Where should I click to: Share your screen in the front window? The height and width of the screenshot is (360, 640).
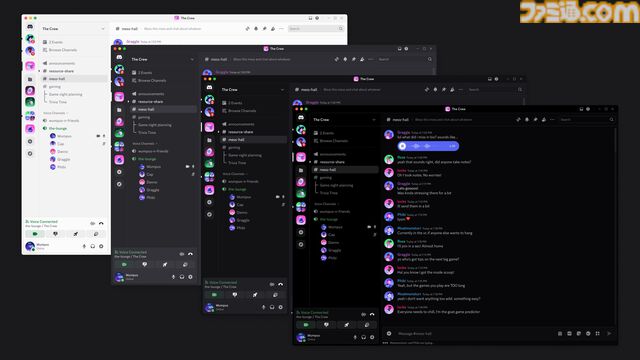tap(326, 325)
